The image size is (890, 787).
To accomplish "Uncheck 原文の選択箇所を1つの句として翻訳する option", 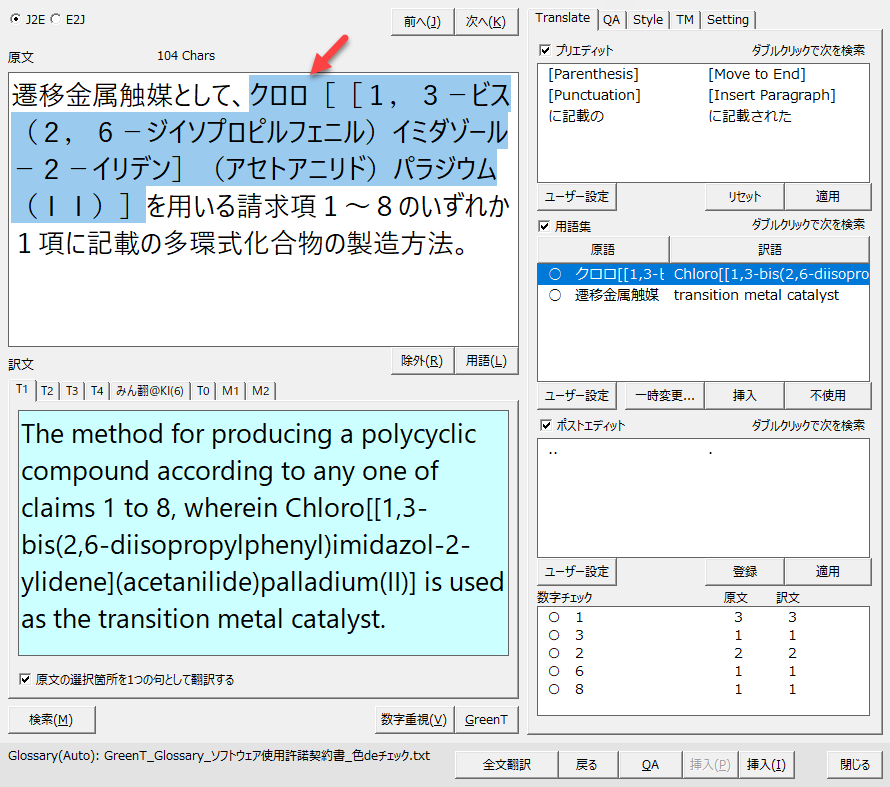I will click(x=25, y=680).
